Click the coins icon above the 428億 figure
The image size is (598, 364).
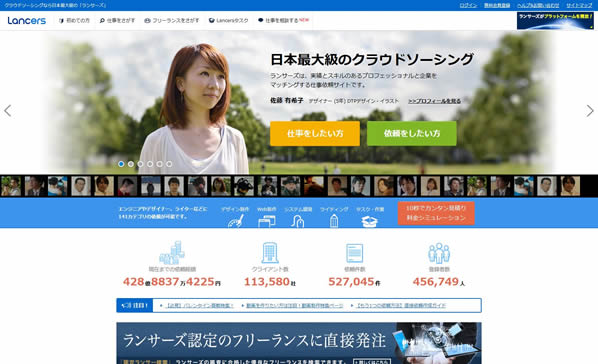click(x=172, y=253)
